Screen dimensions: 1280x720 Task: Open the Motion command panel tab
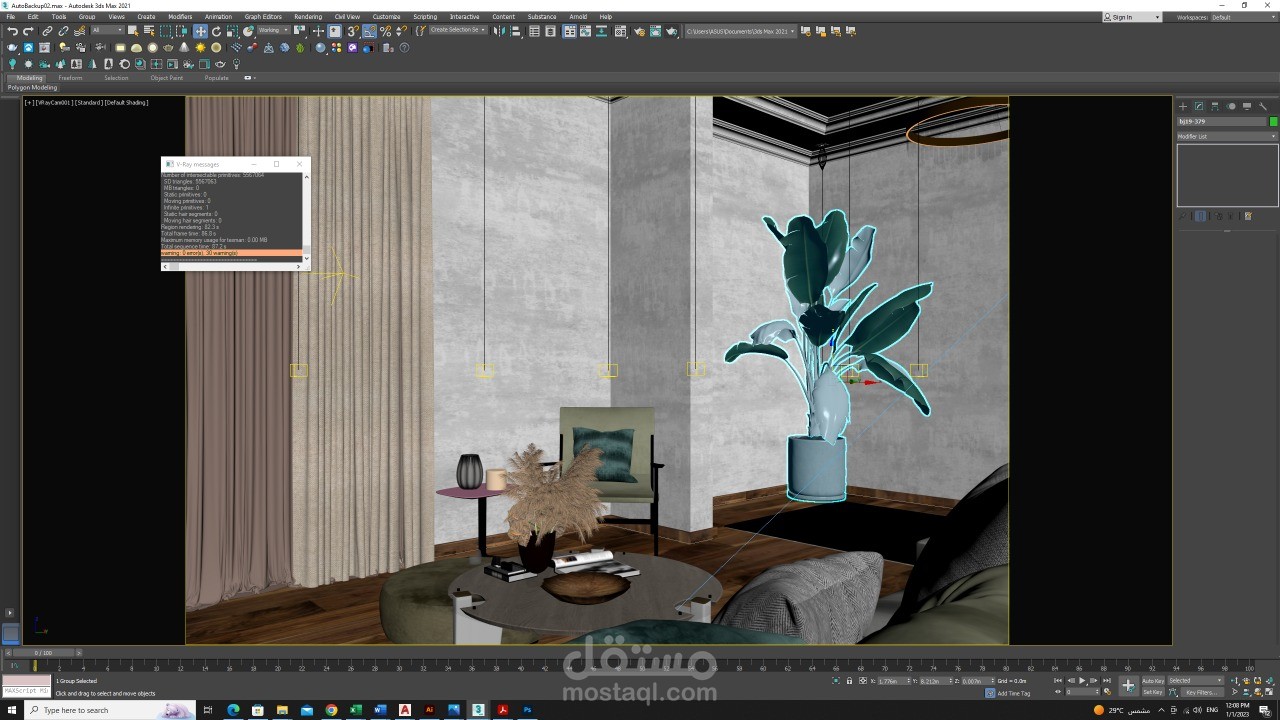click(x=1231, y=106)
